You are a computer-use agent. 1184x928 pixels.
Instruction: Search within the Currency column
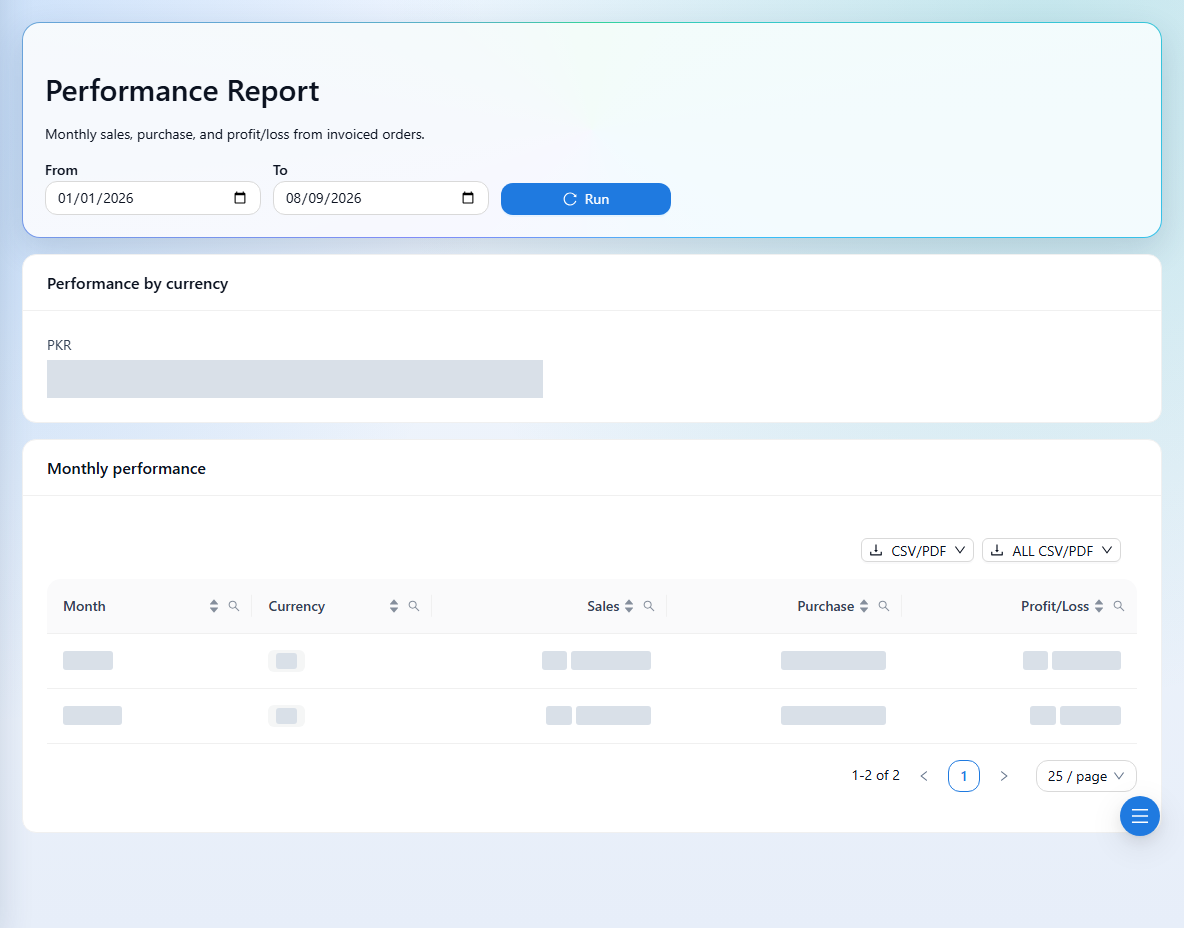point(414,606)
